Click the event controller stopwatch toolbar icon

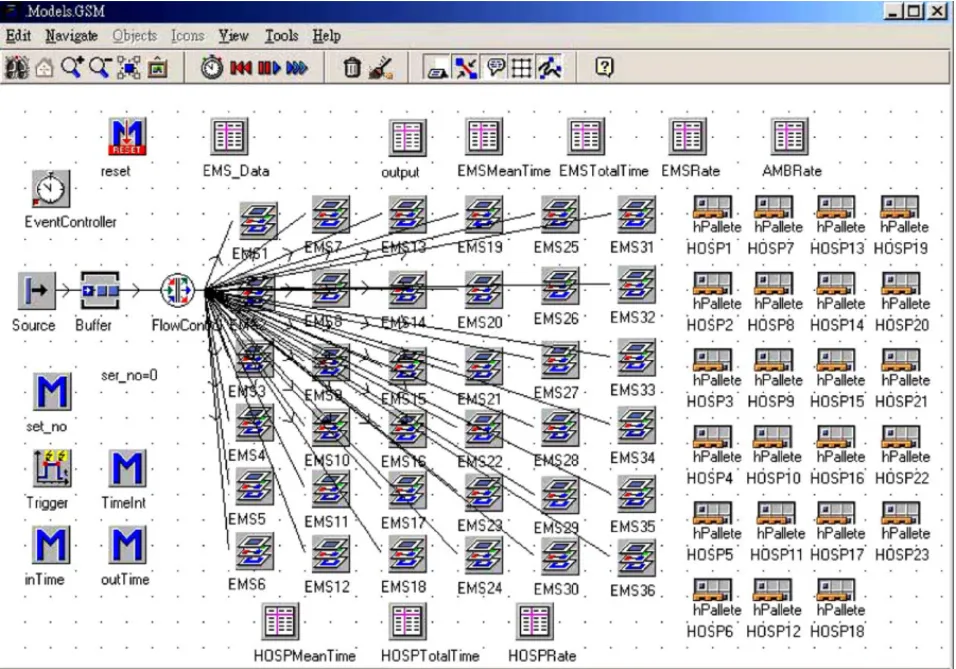click(x=212, y=67)
